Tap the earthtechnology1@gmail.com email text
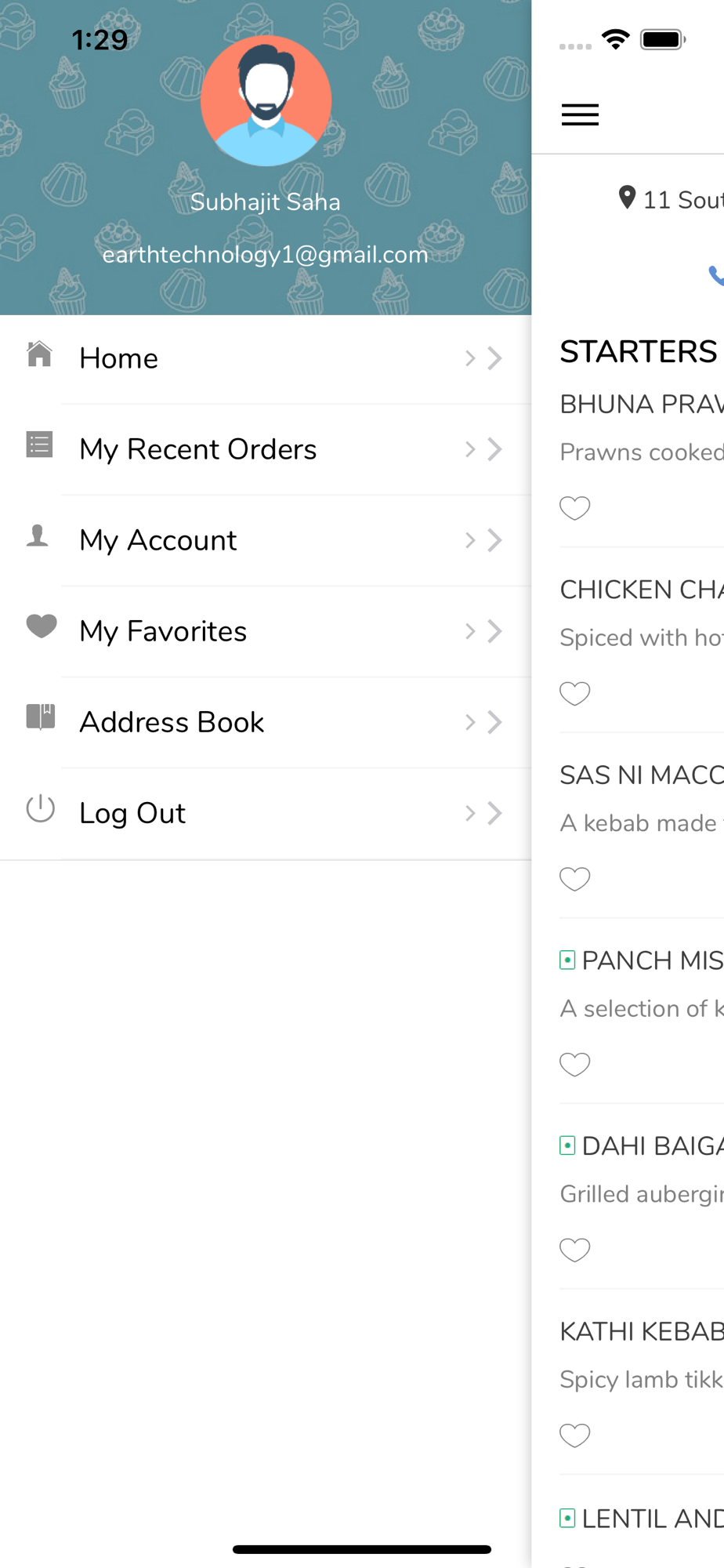Viewport: 724px width, 1568px height. click(x=265, y=255)
